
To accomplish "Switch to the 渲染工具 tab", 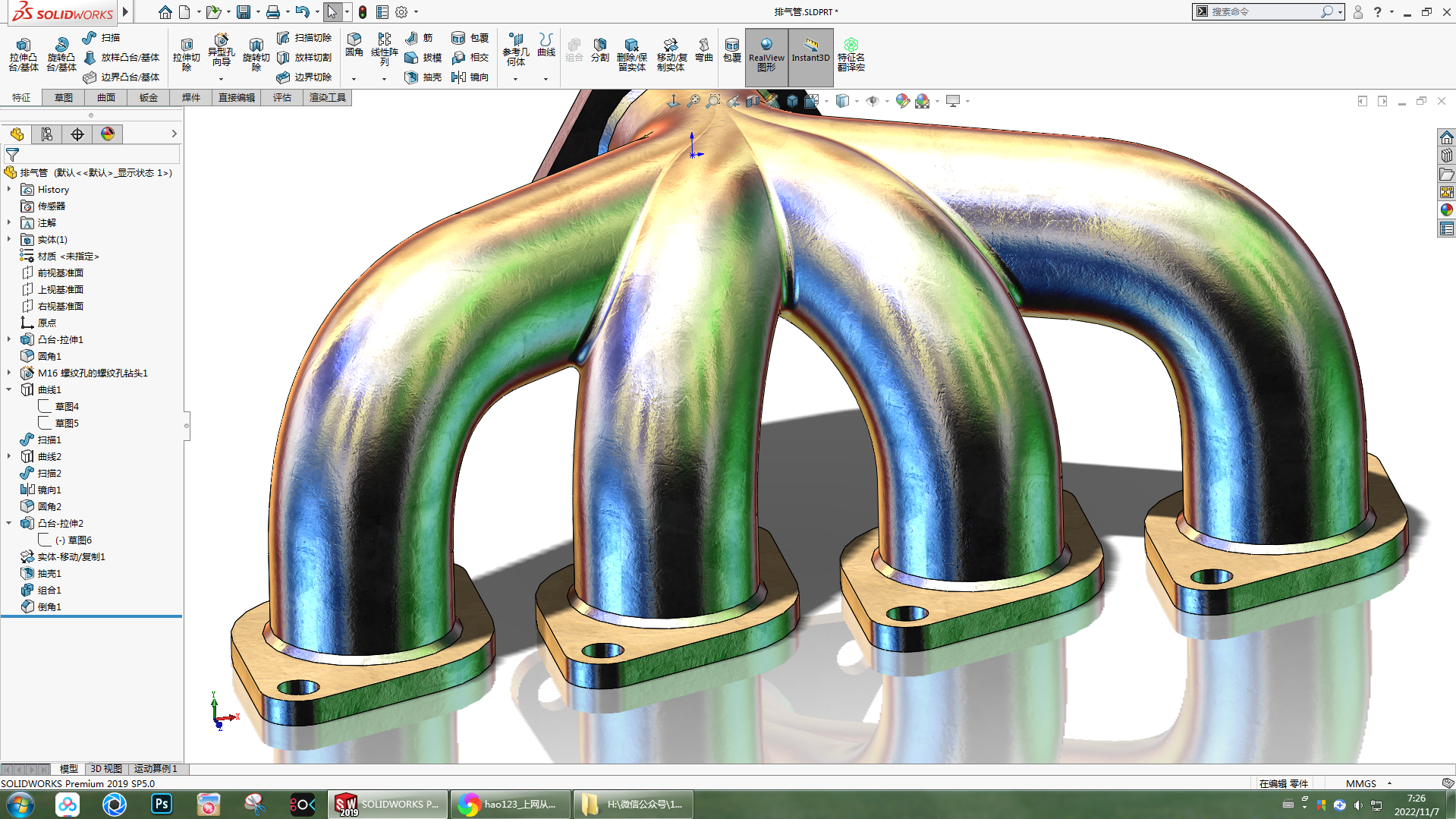I will pyautogui.click(x=328, y=98).
